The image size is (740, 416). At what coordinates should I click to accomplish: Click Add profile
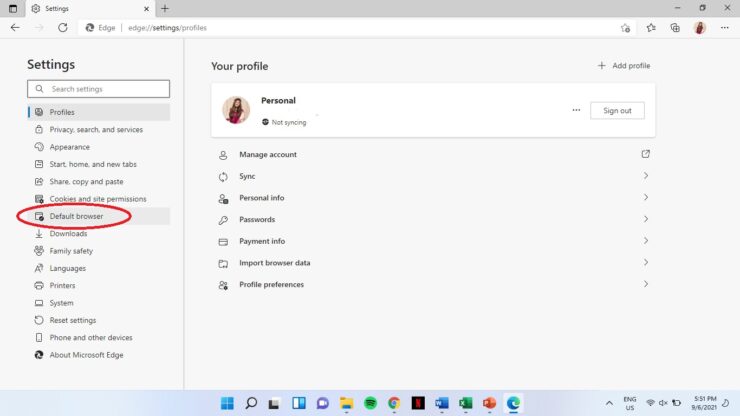624,66
